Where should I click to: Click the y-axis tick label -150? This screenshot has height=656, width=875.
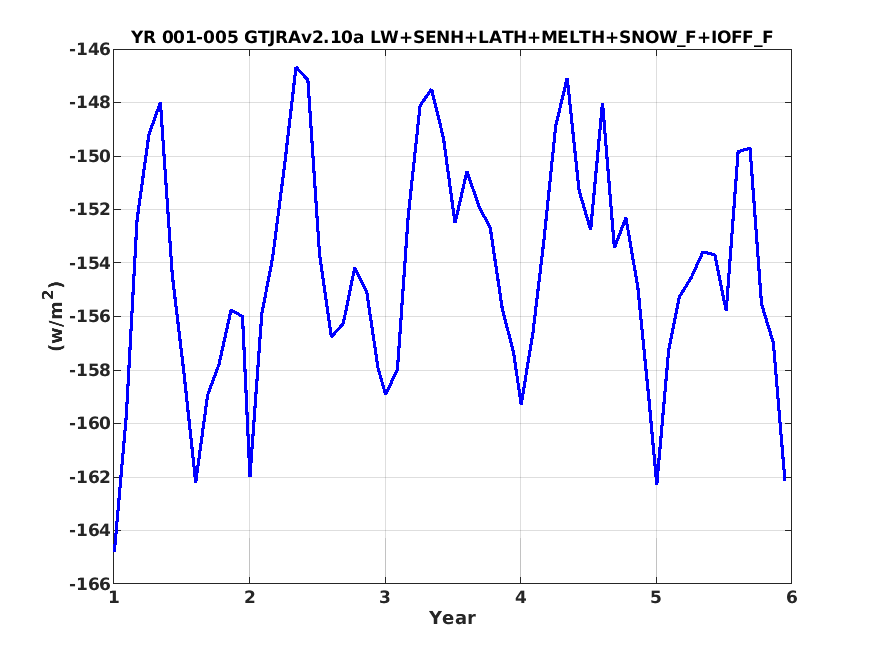90,156
